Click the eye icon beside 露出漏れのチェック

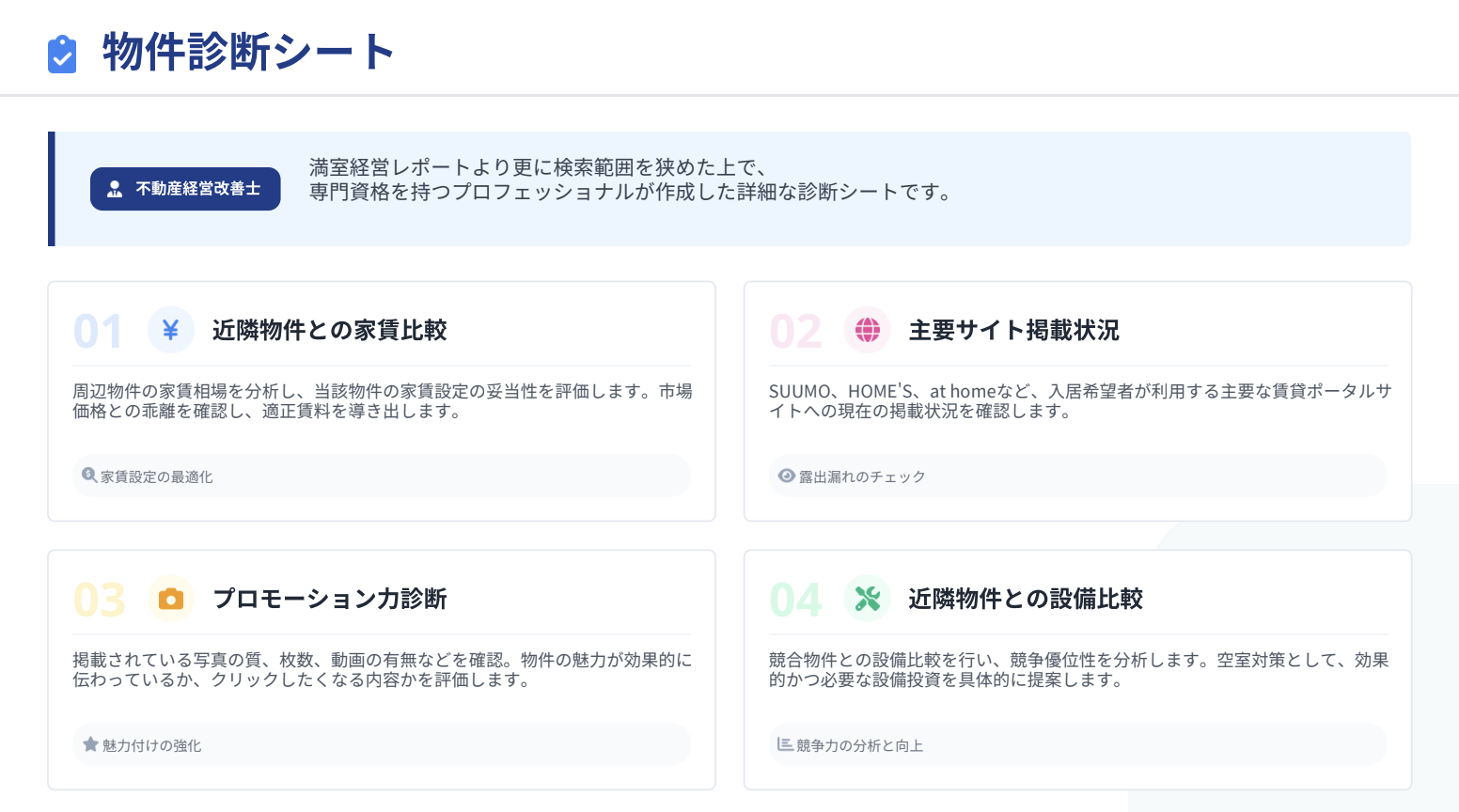787,476
